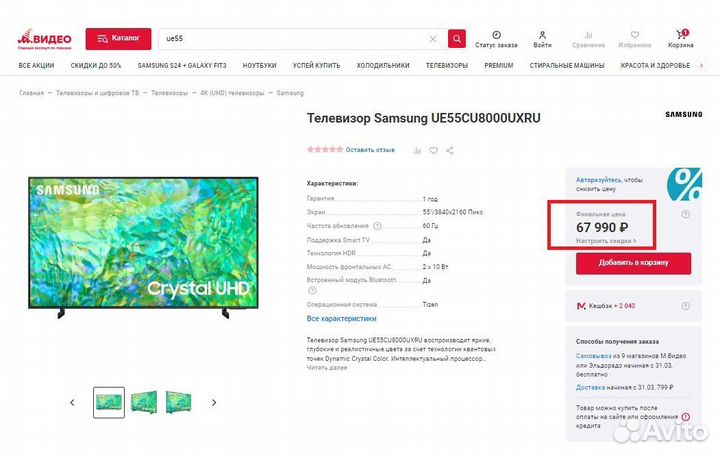Open the percent discount badge
This screenshot has width=720, height=456.
coord(685,184)
